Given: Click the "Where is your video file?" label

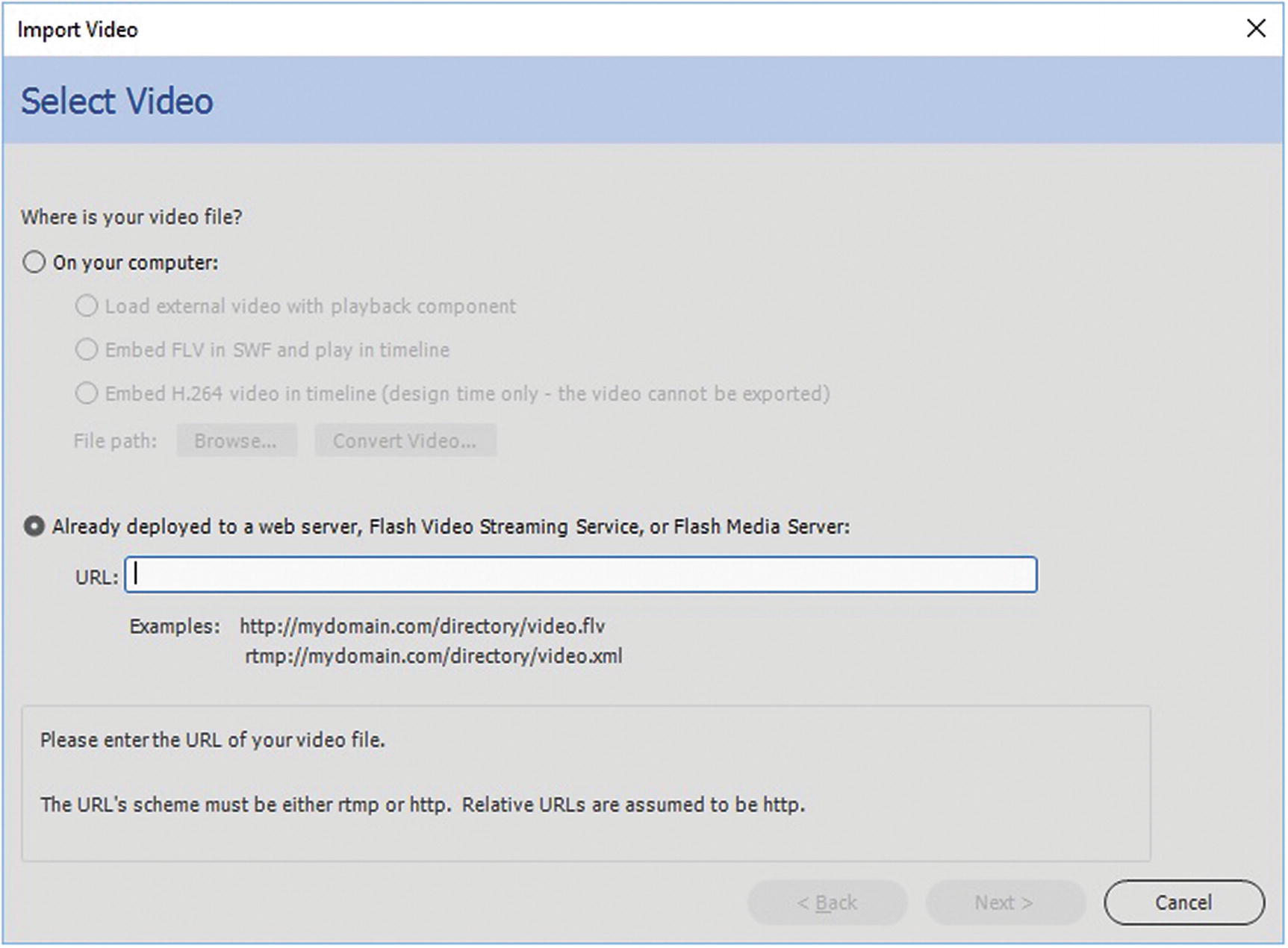Looking at the screenshot, I should point(131,217).
